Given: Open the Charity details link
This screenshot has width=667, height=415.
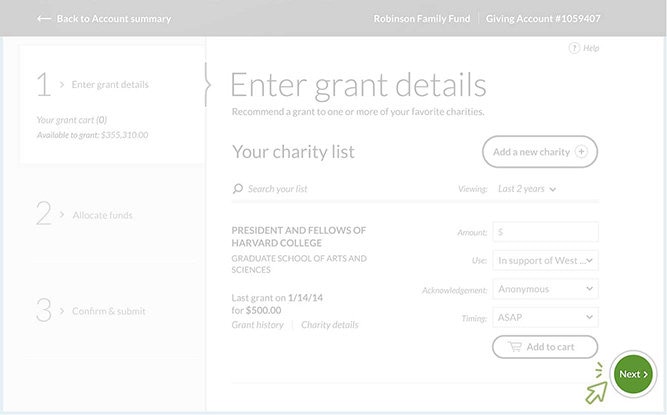Looking at the screenshot, I should coord(330,325).
